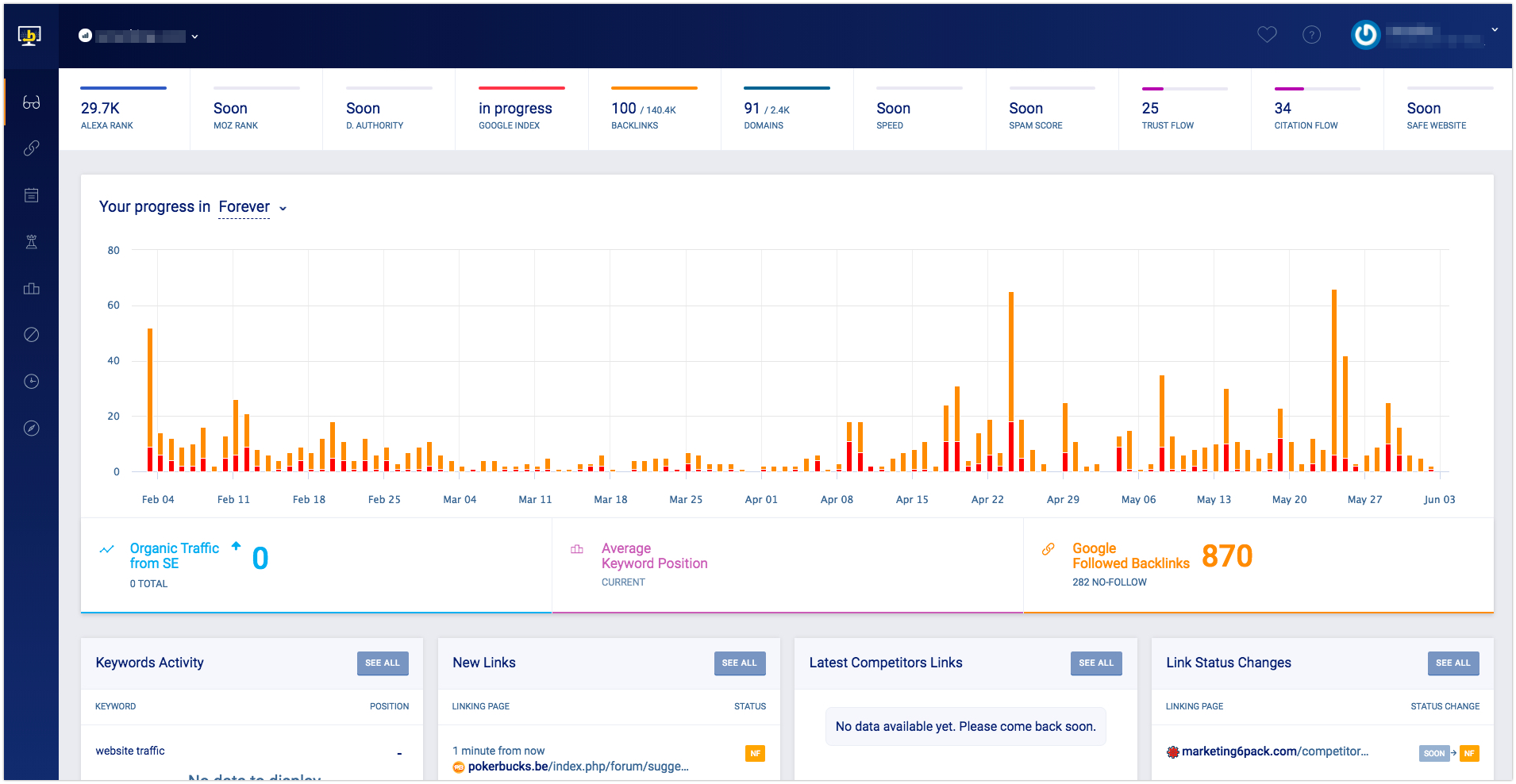Click See All in Keywords Activity

[383, 663]
